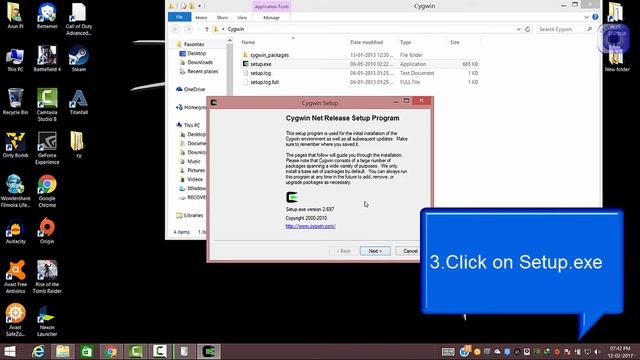640x360 pixels.
Task: Click the taskbar clock
Action: 620,352
